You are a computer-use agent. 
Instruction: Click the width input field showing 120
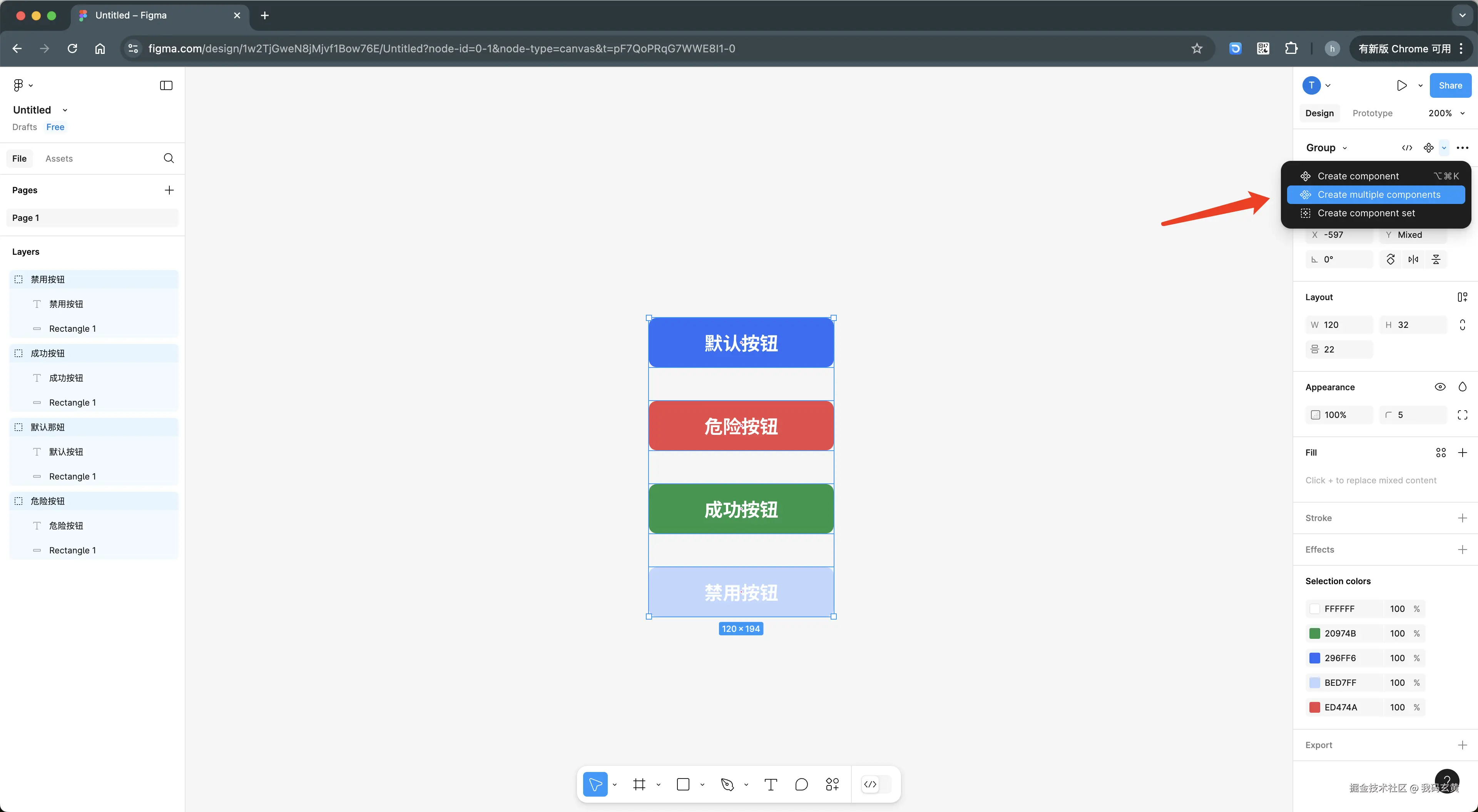point(1340,325)
